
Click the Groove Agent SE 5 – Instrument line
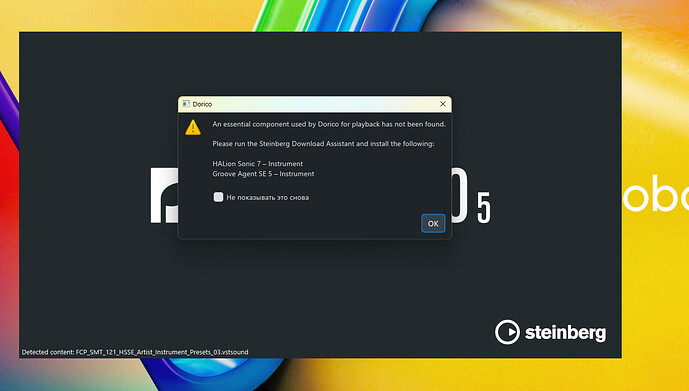[x=263, y=174]
